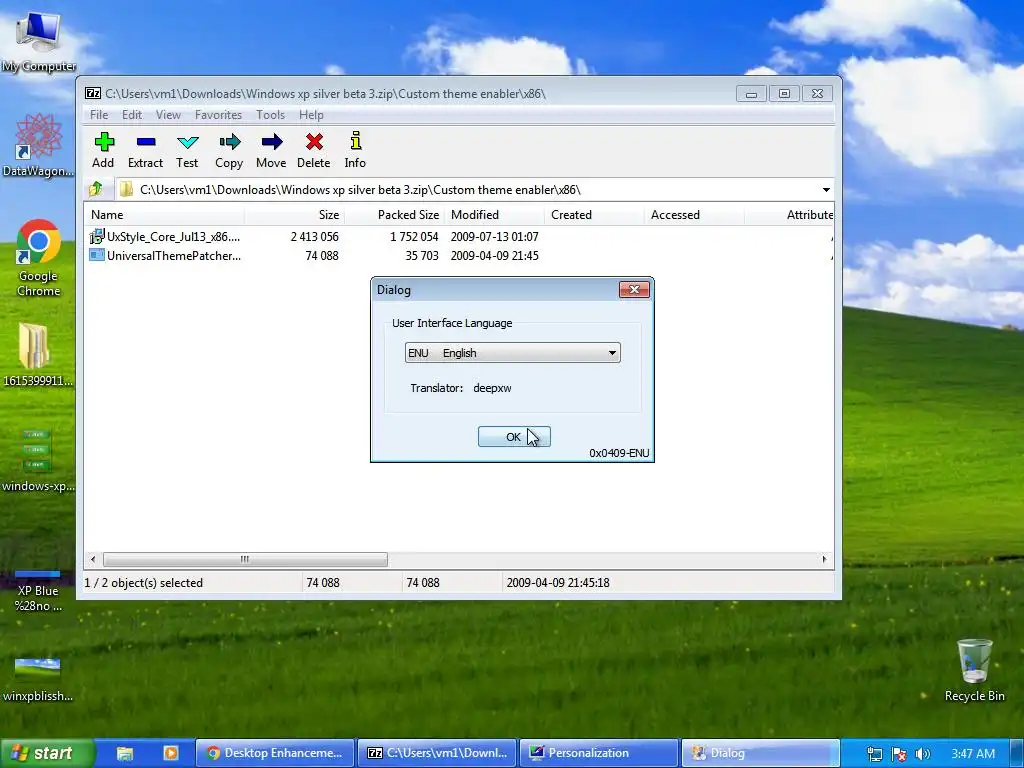
Task: Click the modified date 2009-07-13 01:07 cell
Action: click(494, 236)
